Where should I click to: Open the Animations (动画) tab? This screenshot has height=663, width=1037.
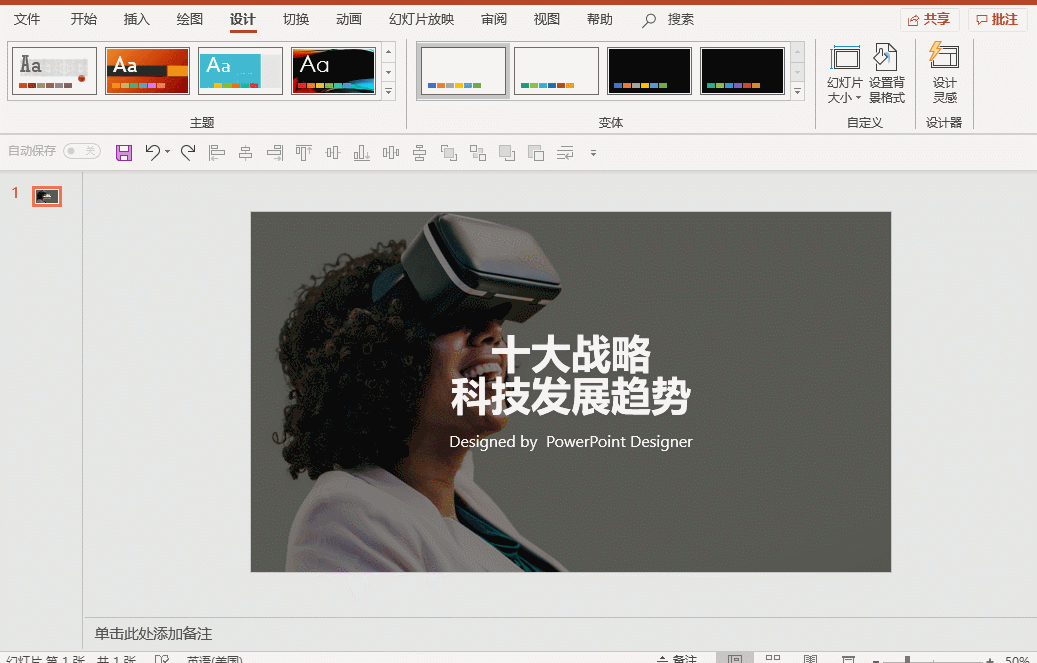[x=349, y=19]
